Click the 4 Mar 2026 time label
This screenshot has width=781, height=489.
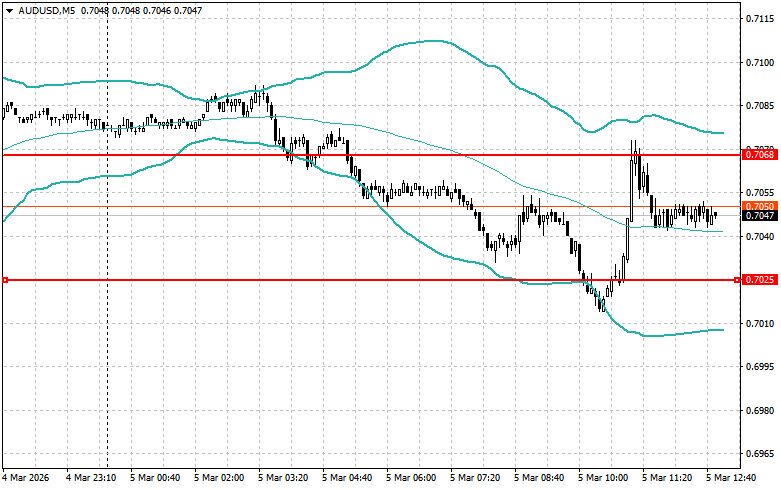[x=26, y=478]
